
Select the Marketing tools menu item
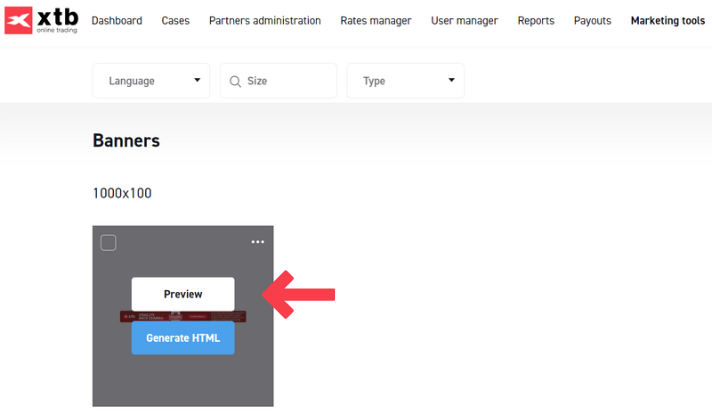pyautogui.click(x=667, y=20)
